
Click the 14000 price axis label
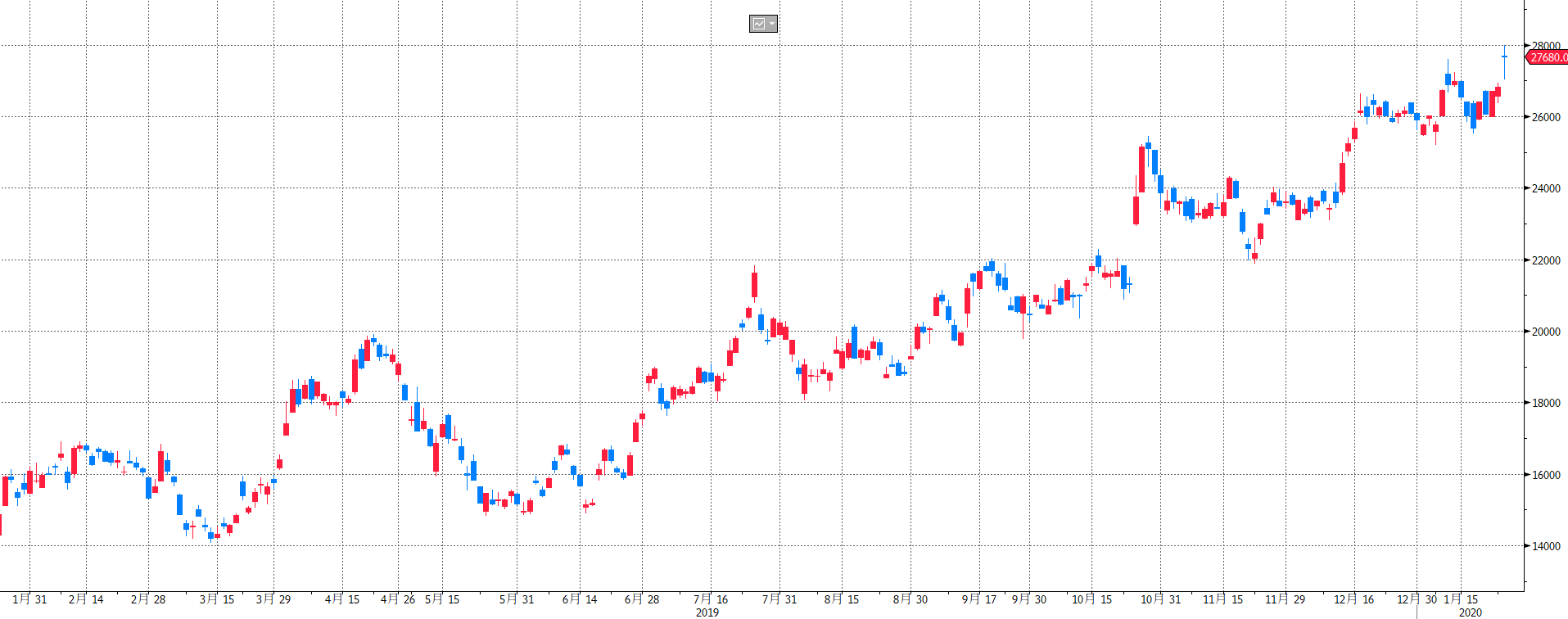pos(1546,546)
